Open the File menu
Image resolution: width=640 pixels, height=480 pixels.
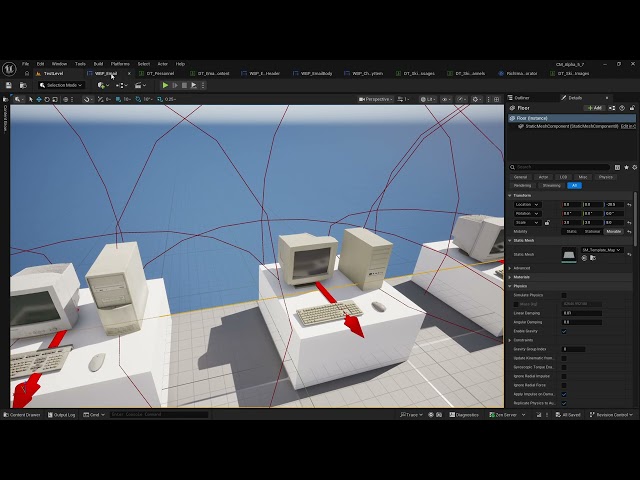25,64
